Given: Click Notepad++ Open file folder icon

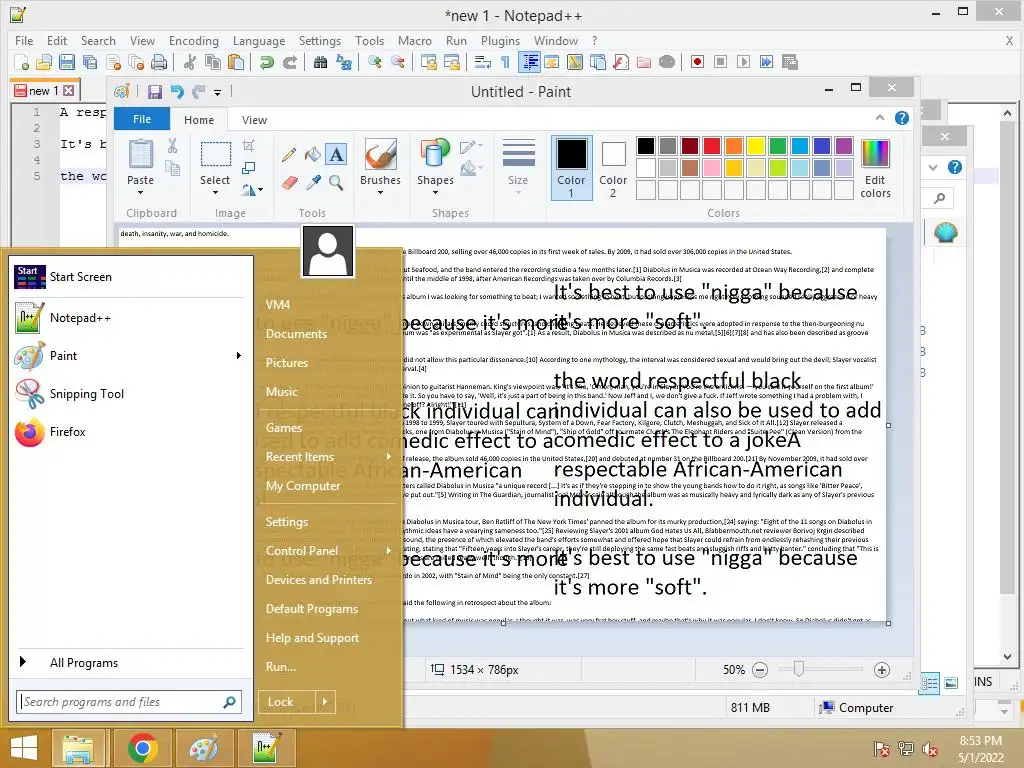Looking at the screenshot, I should point(44,62).
